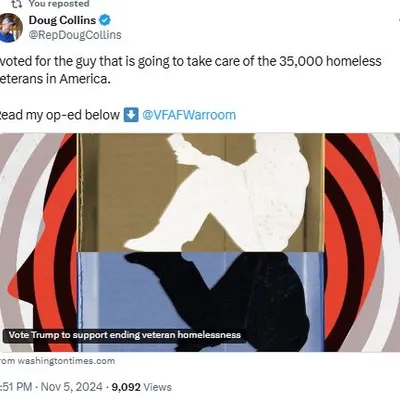
Task: Click the tweet's post time
Action: [x=16, y=387]
